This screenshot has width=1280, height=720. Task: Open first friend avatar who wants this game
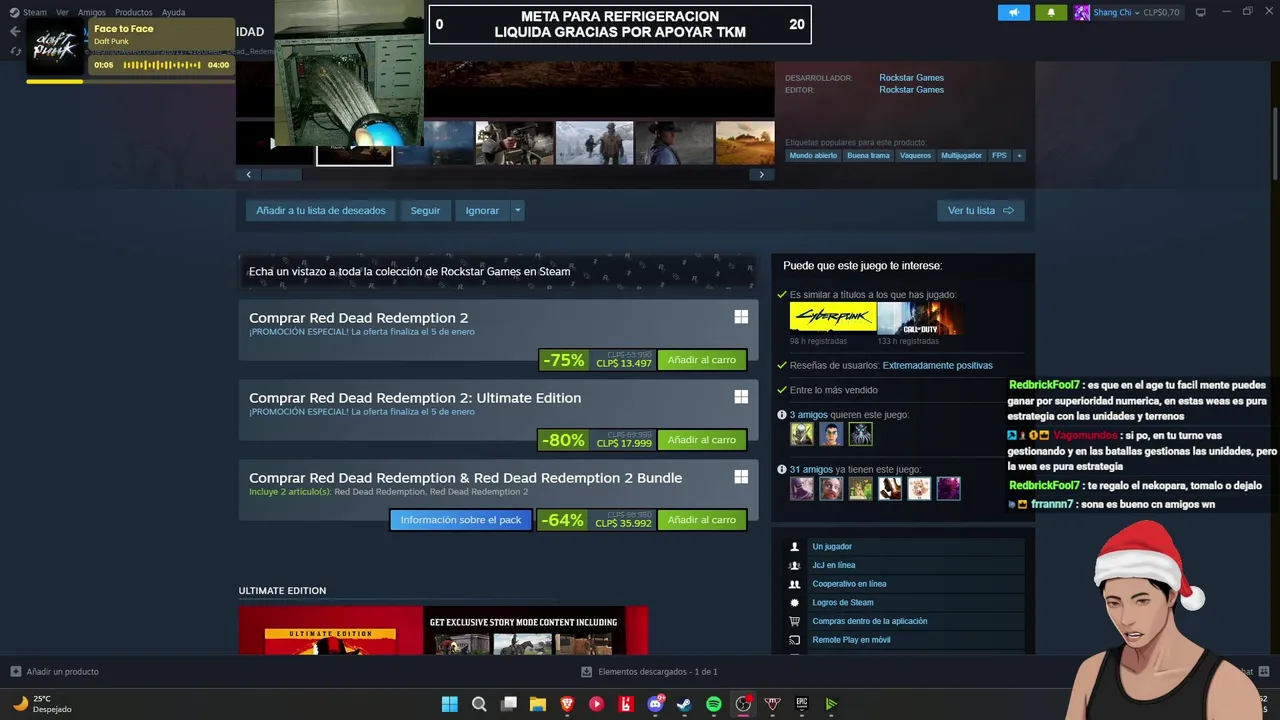(x=802, y=434)
